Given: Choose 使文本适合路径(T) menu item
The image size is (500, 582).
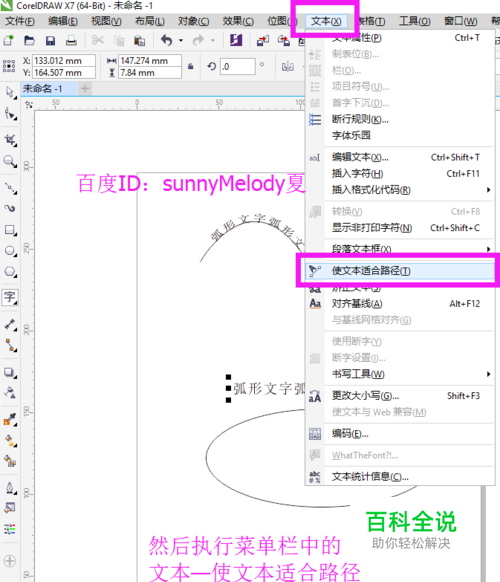Looking at the screenshot, I should [400, 271].
